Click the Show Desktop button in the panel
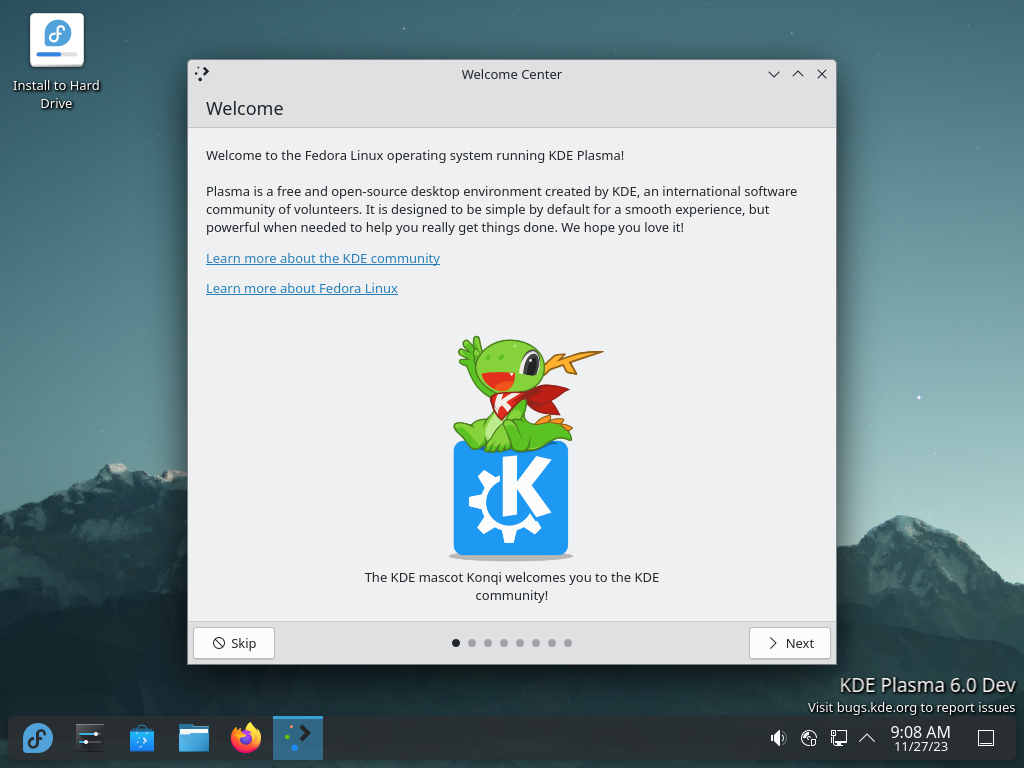The image size is (1024, 768). click(985, 738)
